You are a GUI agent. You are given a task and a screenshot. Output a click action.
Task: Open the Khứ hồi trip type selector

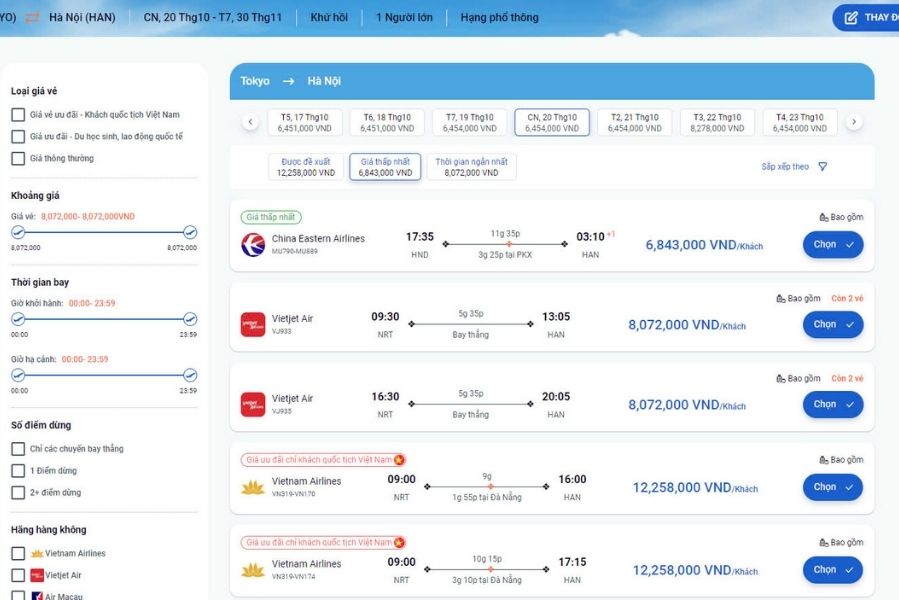329,17
